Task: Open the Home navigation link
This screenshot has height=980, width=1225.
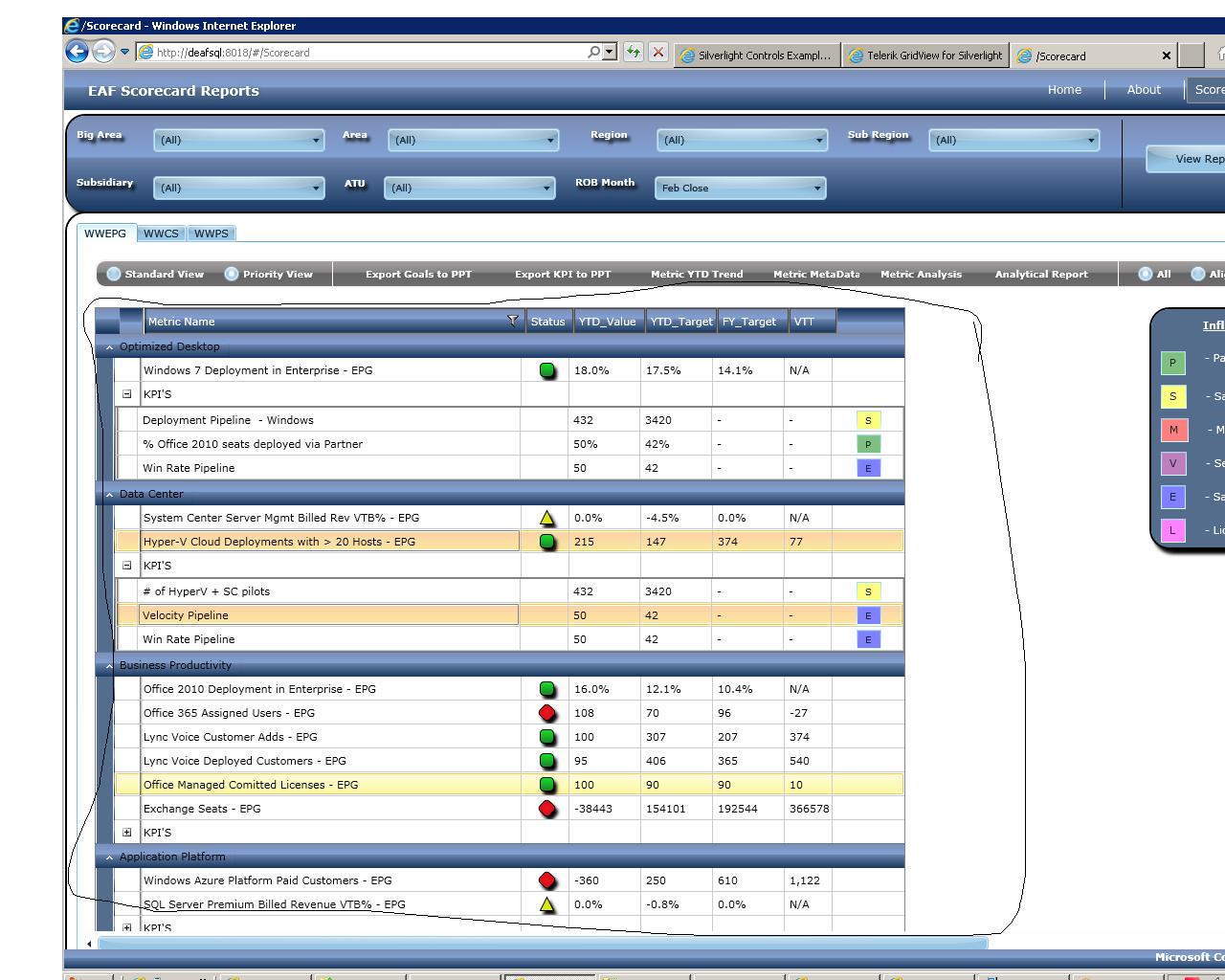Action: (1064, 90)
